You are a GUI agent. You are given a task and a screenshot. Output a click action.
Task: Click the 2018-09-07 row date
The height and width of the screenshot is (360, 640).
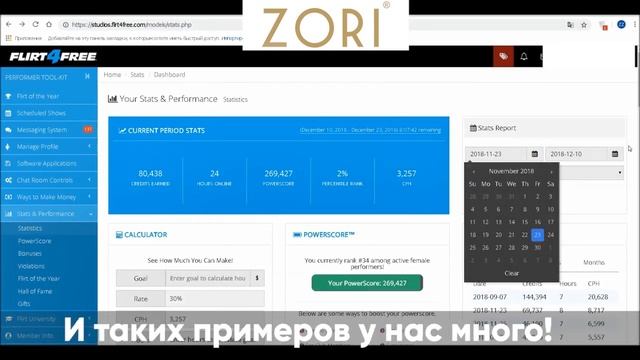click(490, 297)
